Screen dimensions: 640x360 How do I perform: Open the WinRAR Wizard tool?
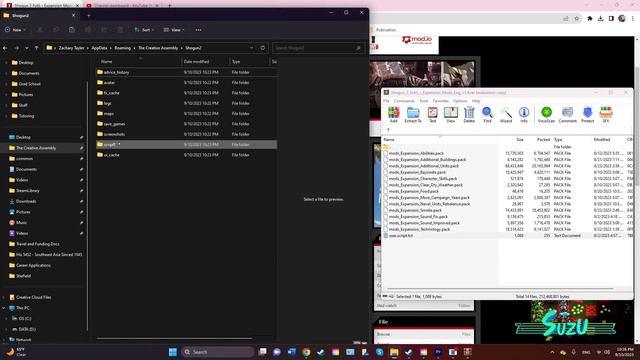click(506, 114)
